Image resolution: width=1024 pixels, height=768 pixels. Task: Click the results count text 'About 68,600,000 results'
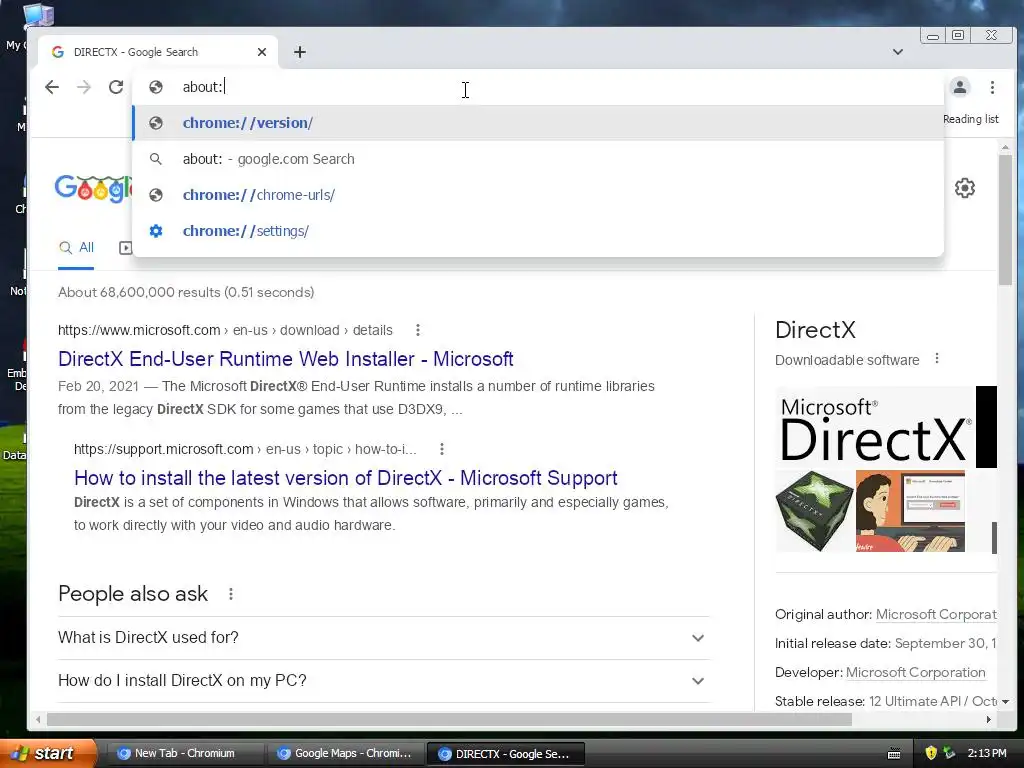pos(139,293)
